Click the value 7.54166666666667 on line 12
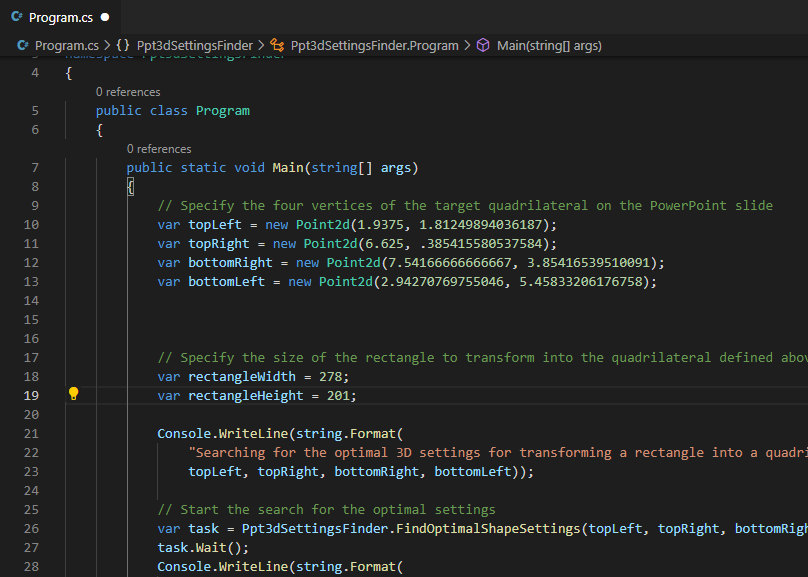Image resolution: width=808 pixels, height=577 pixels. tap(449, 263)
